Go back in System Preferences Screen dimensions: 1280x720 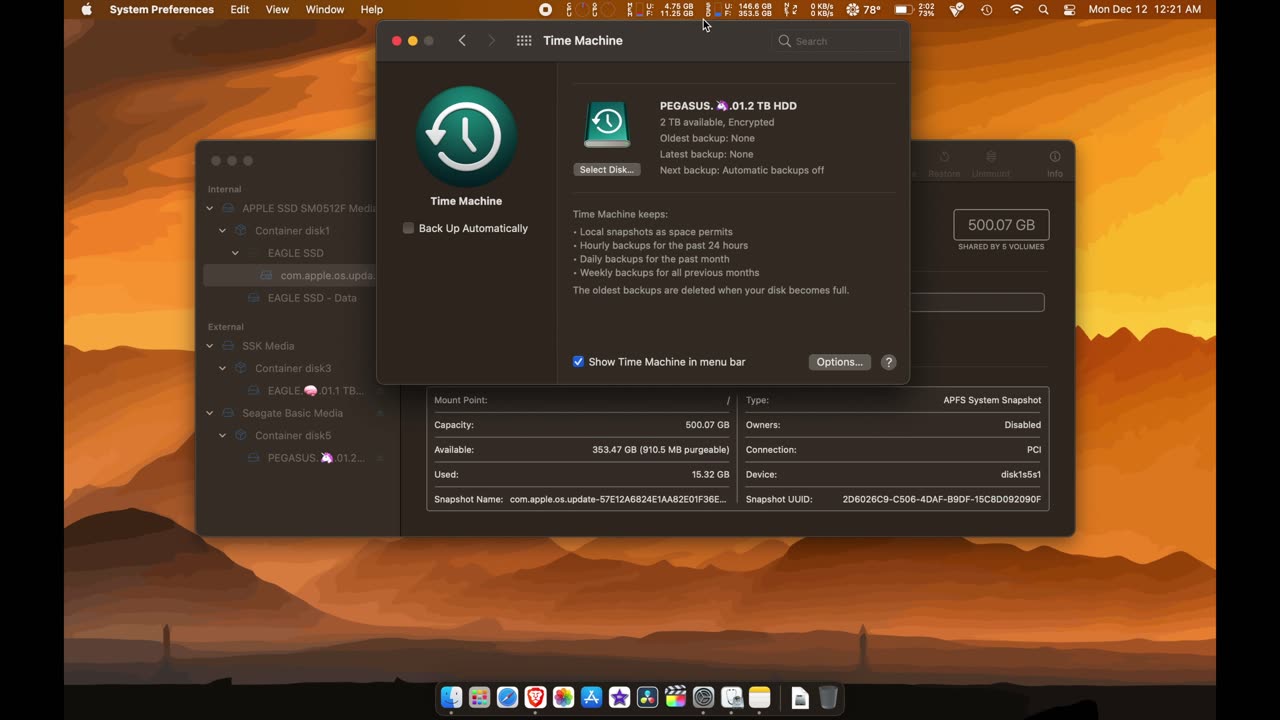pyautogui.click(x=462, y=41)
